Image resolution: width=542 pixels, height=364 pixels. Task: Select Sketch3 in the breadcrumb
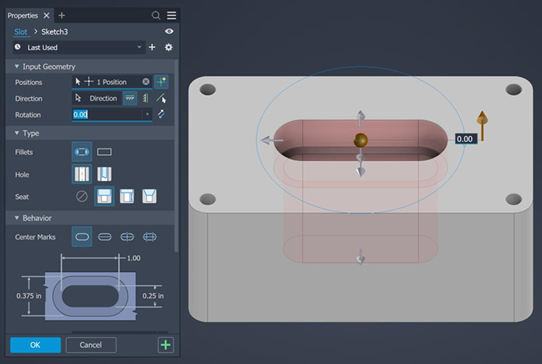click(x=55, y=32)
